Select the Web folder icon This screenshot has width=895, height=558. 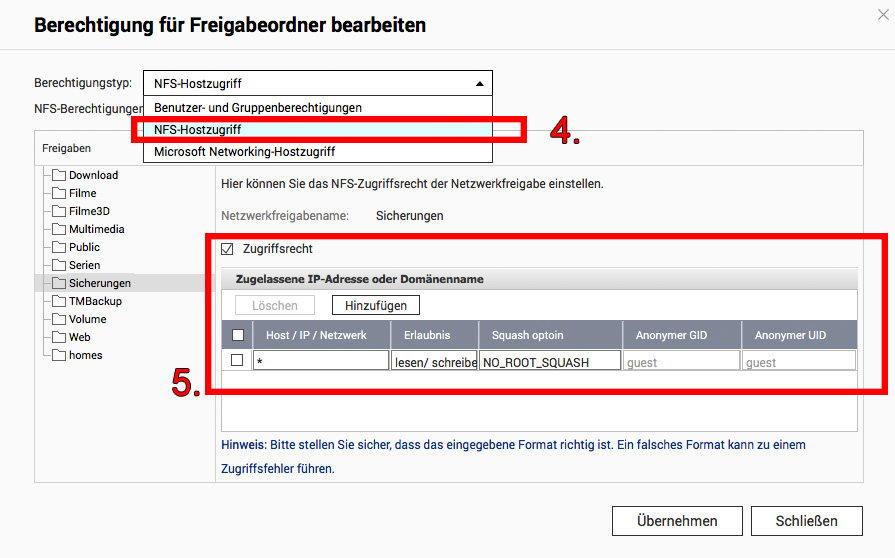(59, 337)
